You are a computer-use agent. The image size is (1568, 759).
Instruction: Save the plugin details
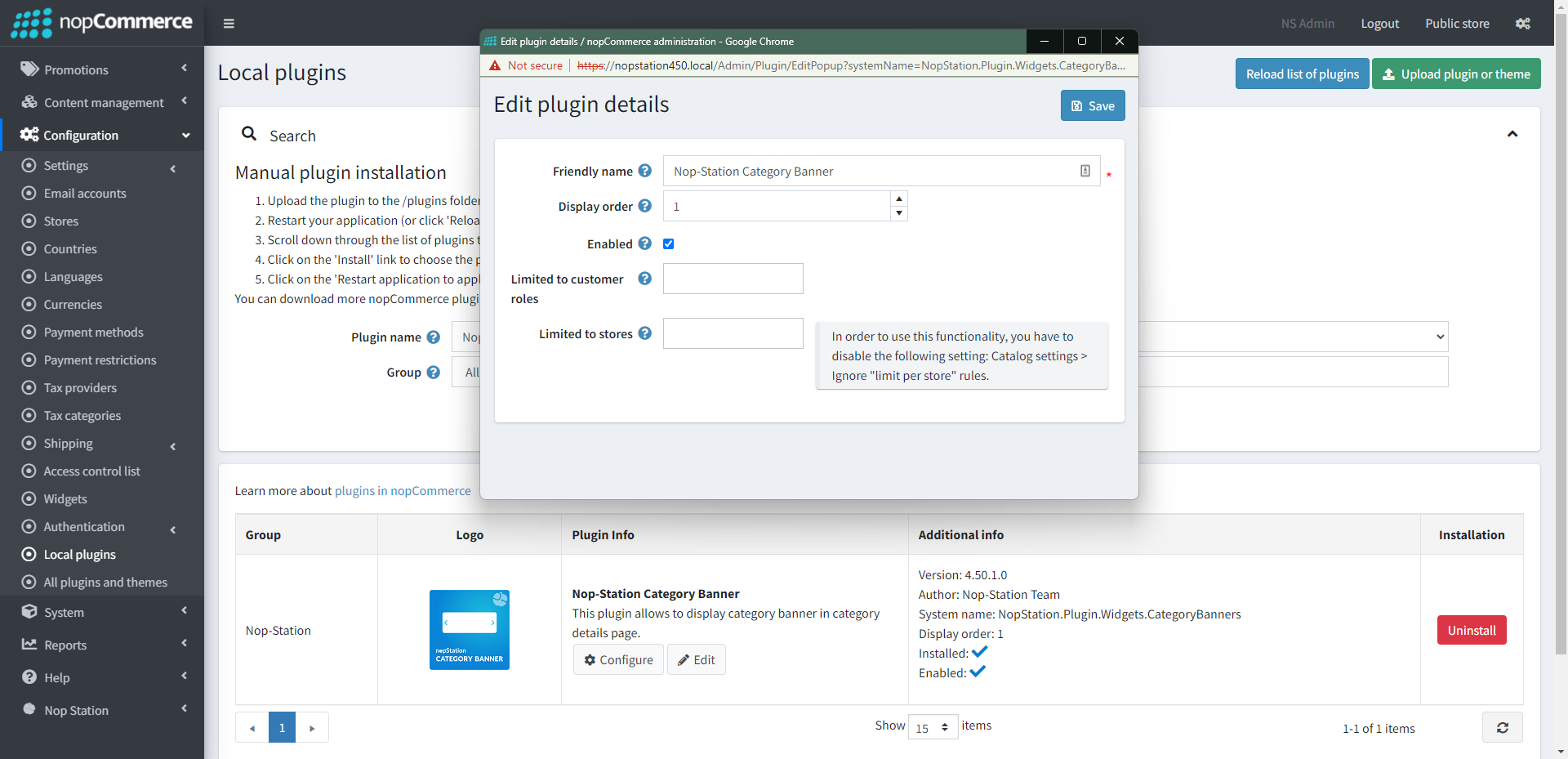click(x=1093, y=105)
